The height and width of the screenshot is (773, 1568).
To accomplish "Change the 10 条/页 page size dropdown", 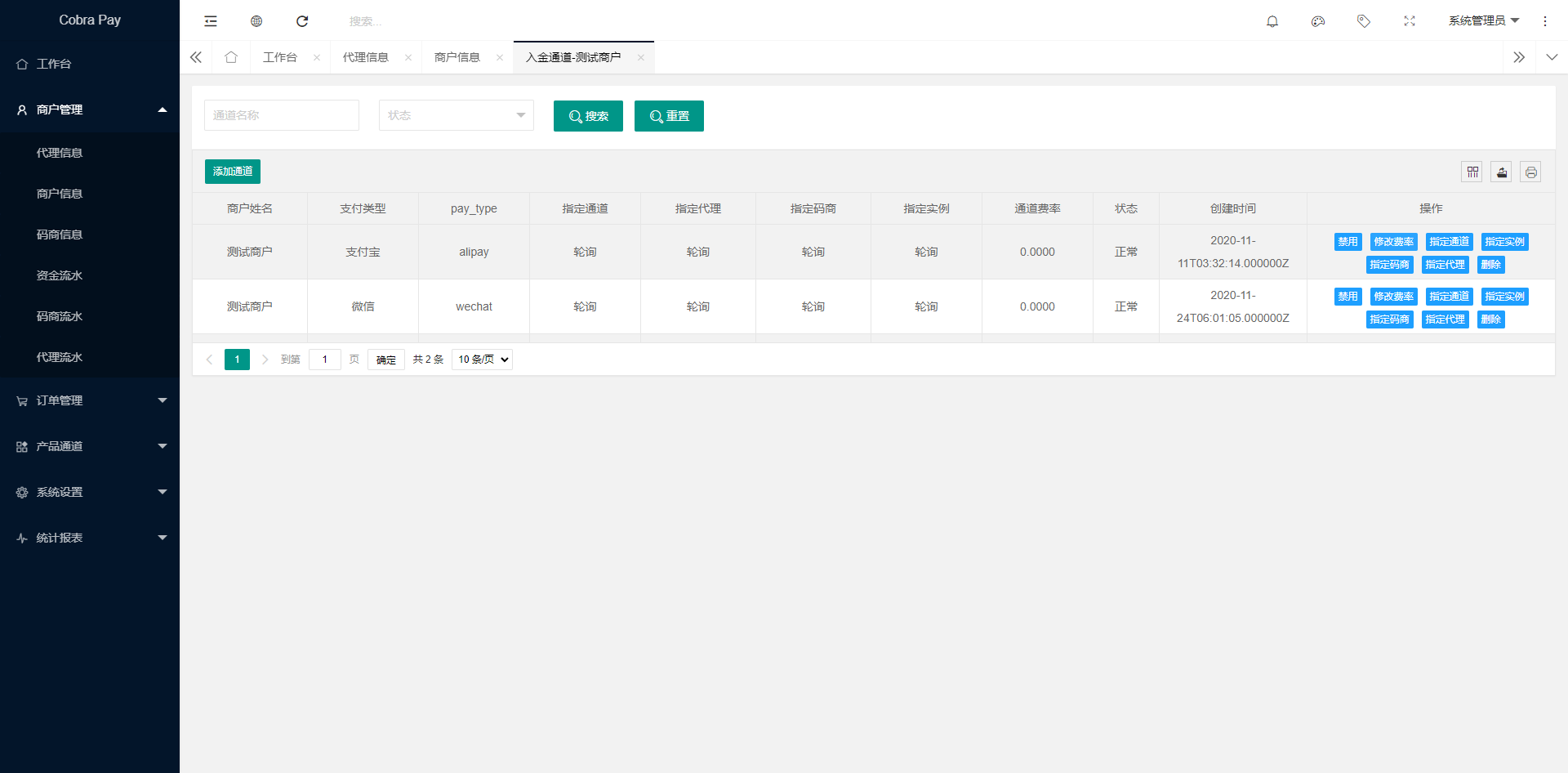I will 482,360.
